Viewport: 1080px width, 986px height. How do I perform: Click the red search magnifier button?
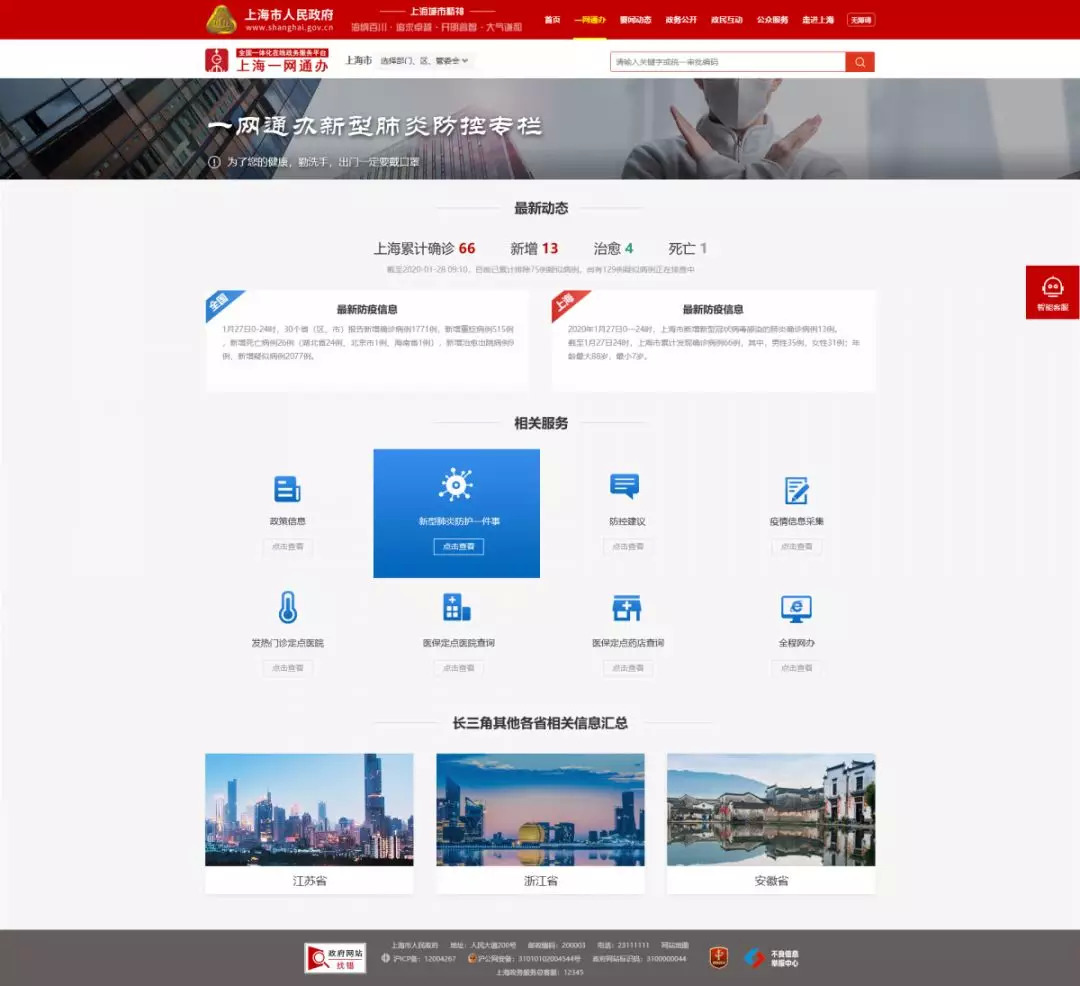860,62
